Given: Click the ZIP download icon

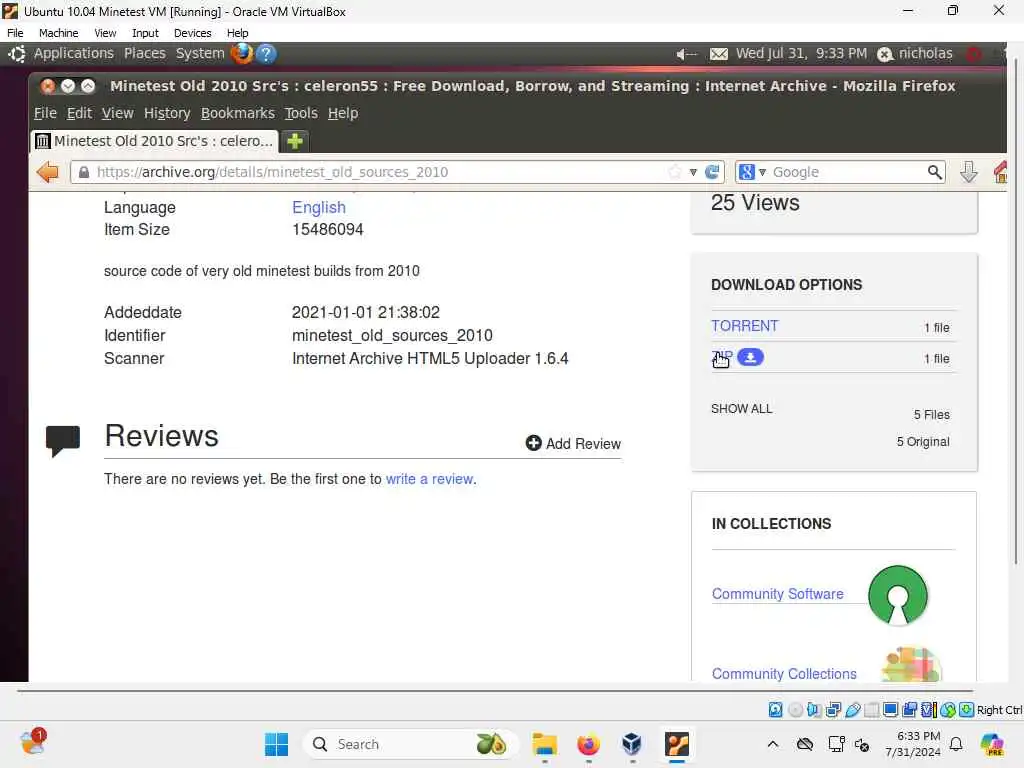Looking at the screenshot, I should [750, 357].
